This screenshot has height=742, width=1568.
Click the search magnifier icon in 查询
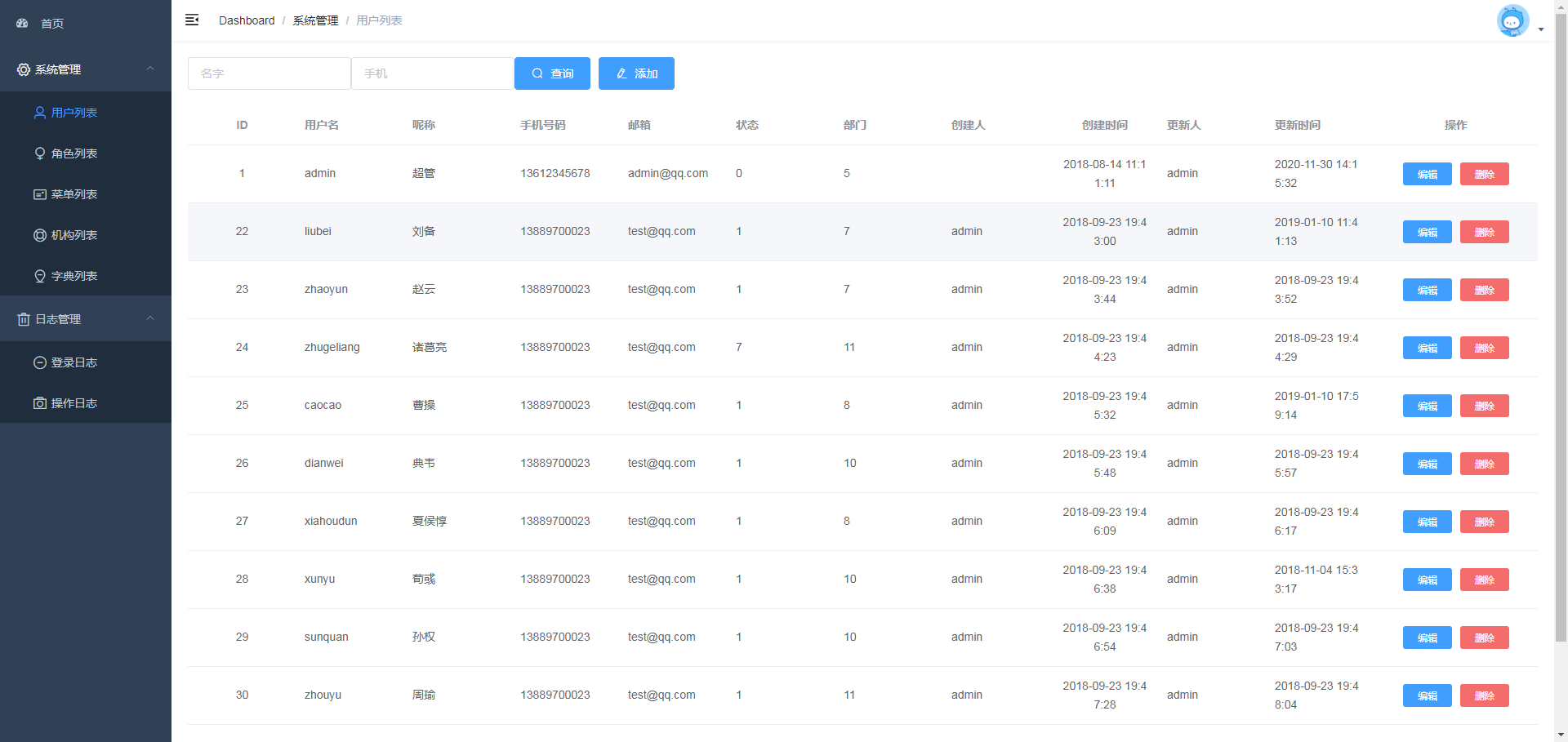point(537,73)
